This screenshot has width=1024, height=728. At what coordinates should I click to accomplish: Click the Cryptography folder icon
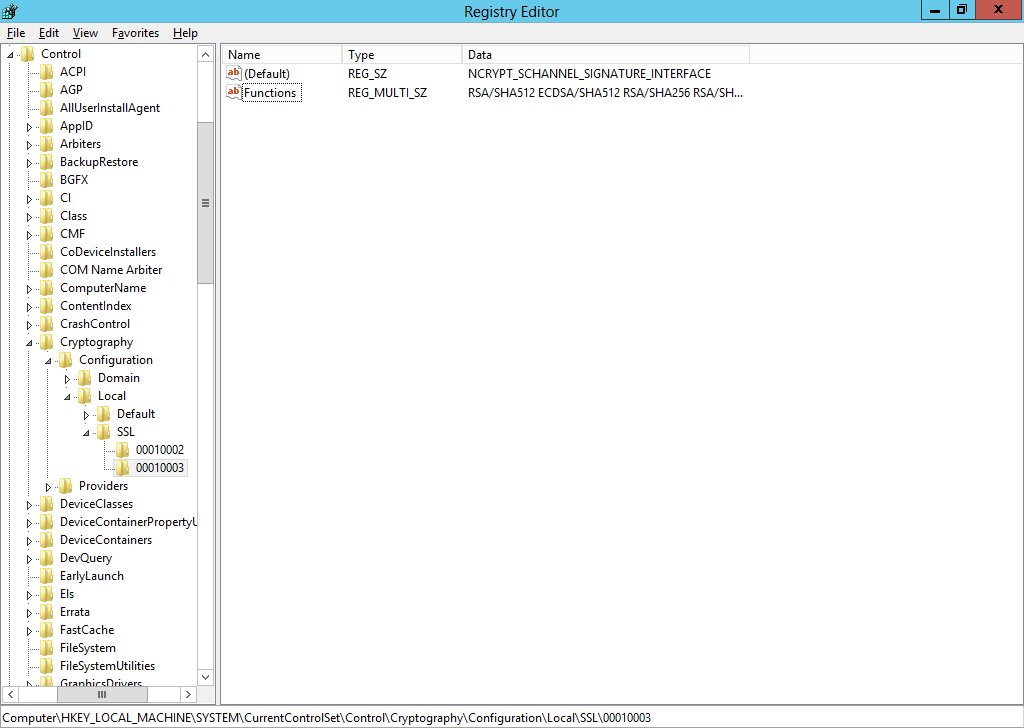pos(46,342)
